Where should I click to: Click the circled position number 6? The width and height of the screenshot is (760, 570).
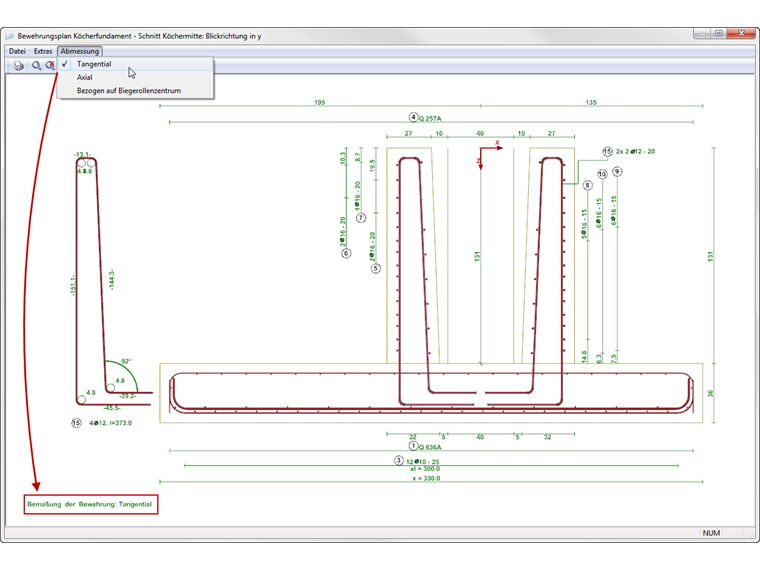click(x=346, y=253)
